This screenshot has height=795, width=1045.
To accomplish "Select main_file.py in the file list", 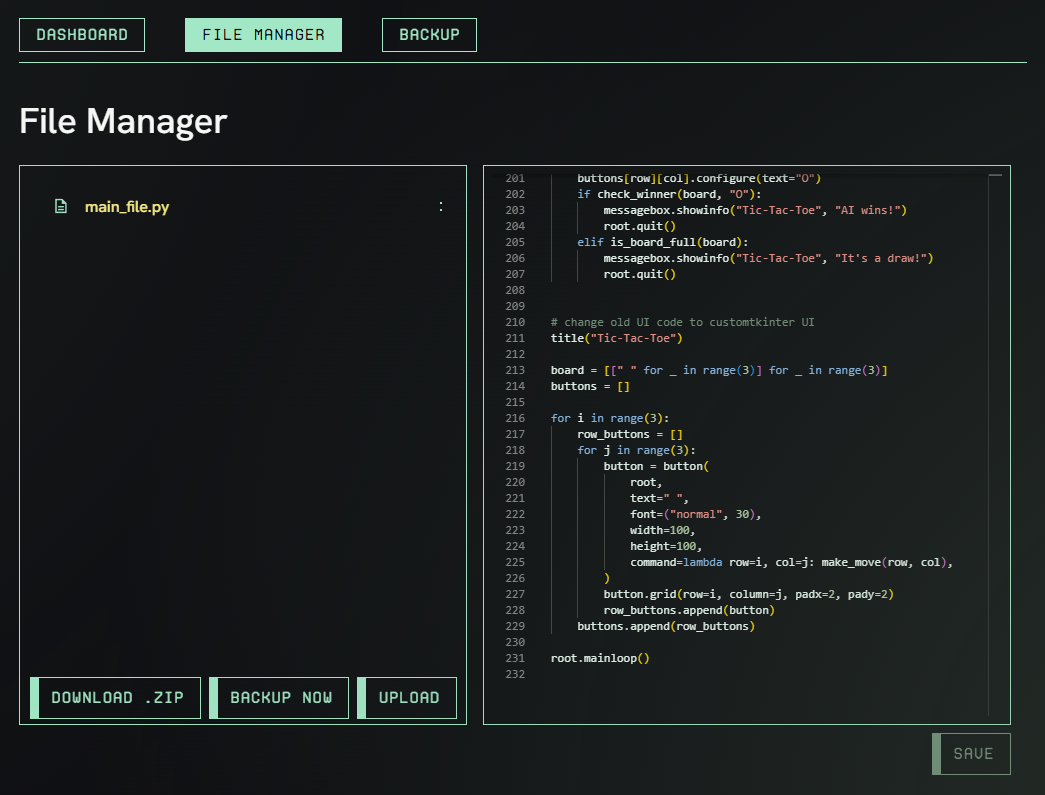I will tap(128, 206).
